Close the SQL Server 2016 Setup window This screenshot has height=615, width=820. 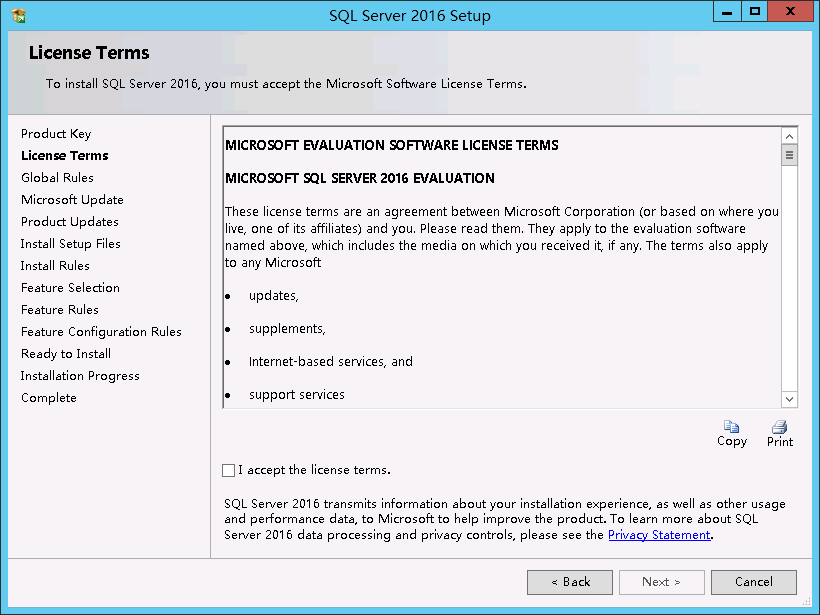click(x=790, y=12)
